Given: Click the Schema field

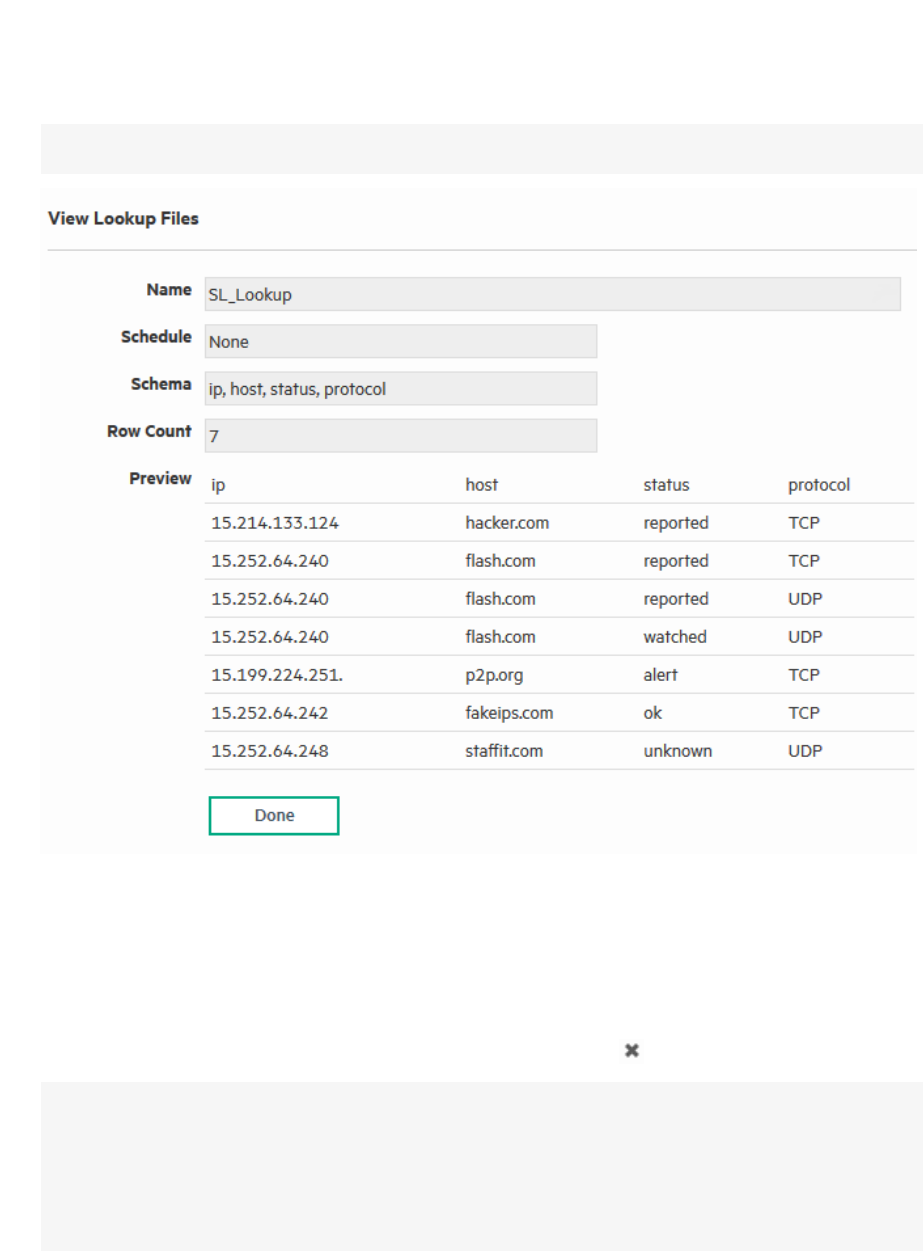Looking at the screenshot, I should (400, 389).
